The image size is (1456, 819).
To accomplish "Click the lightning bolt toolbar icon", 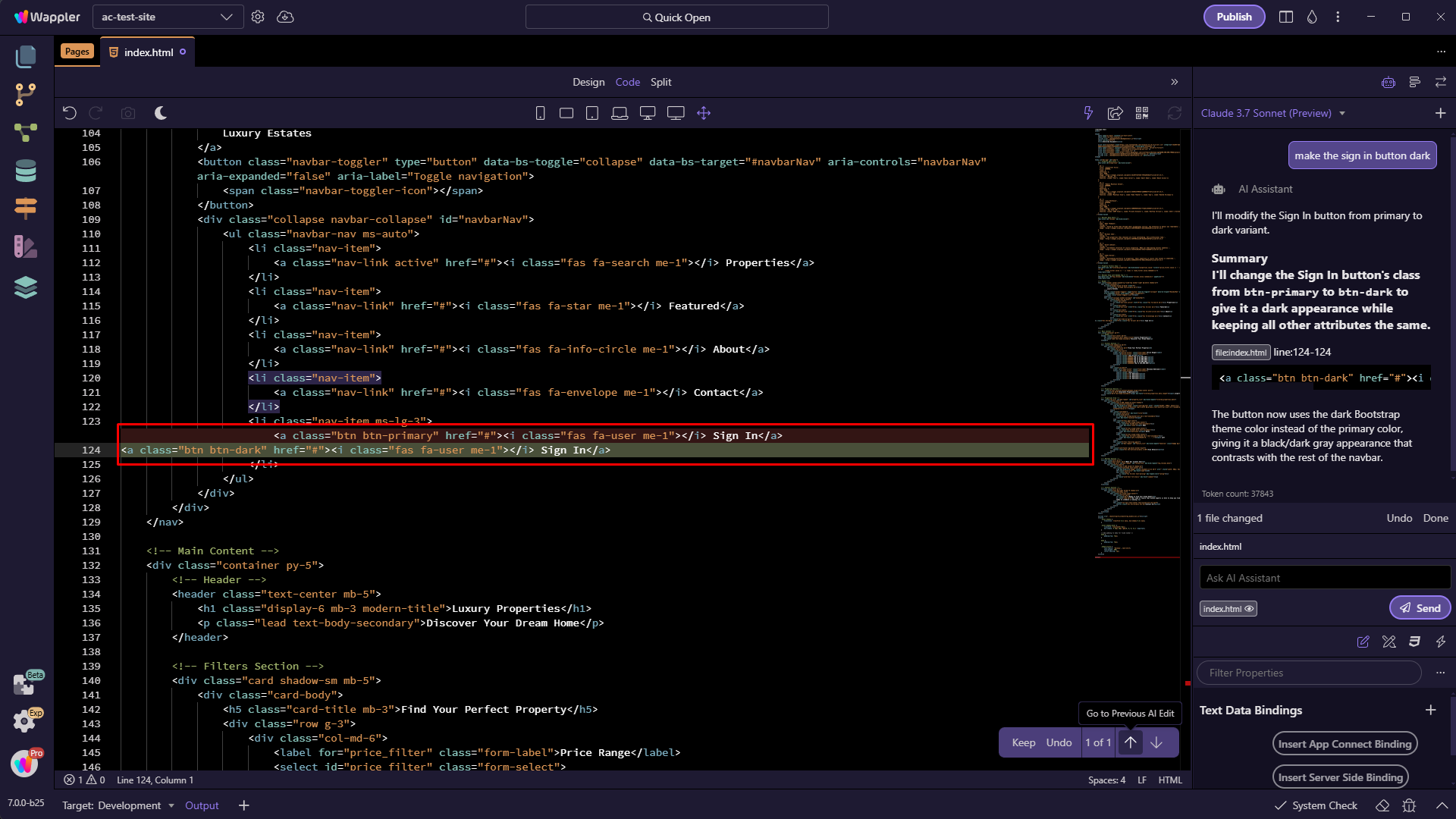I will coord(1088,113).
